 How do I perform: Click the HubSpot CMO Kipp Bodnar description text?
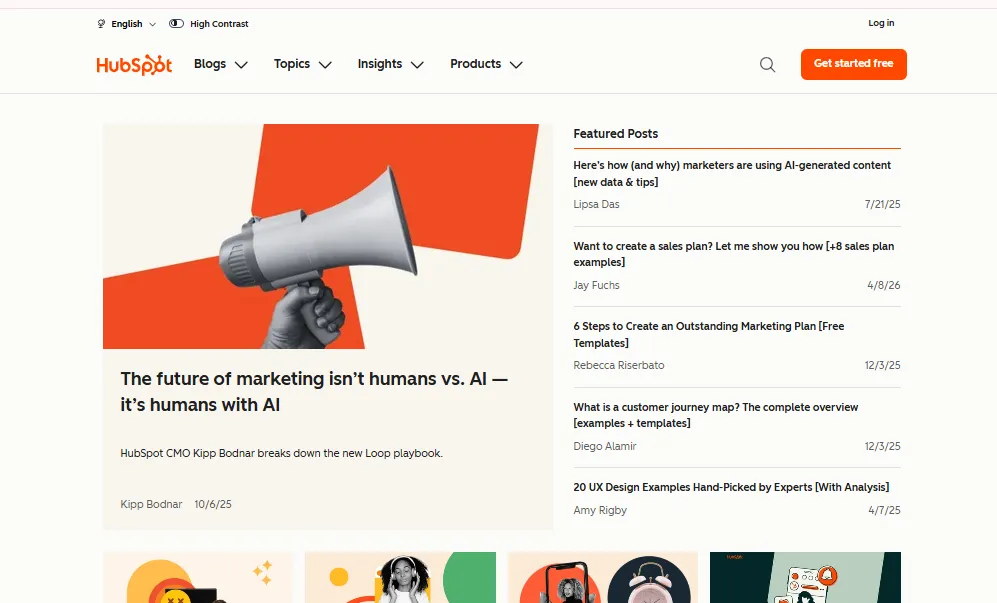click(x=282, y=454)
